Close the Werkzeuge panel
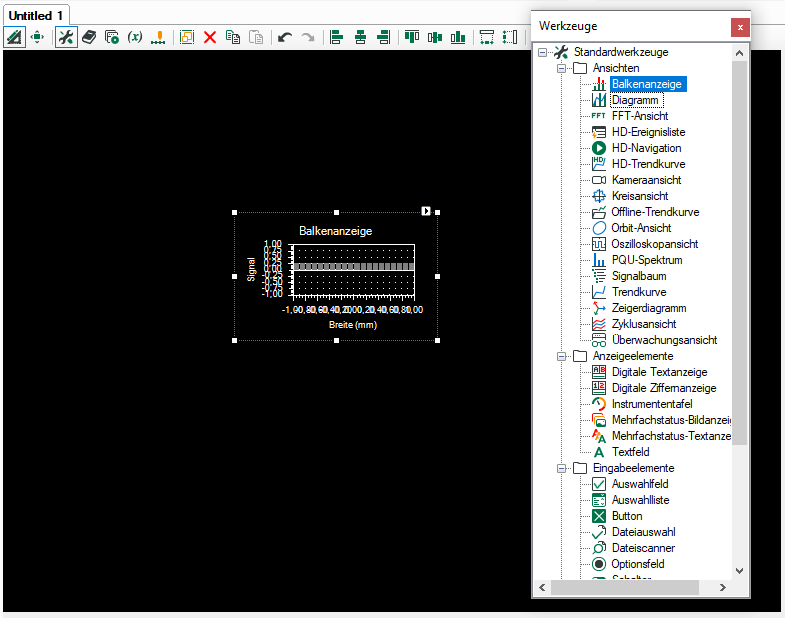The width and height of the screenshot is (785, 618). coord(740,27)
